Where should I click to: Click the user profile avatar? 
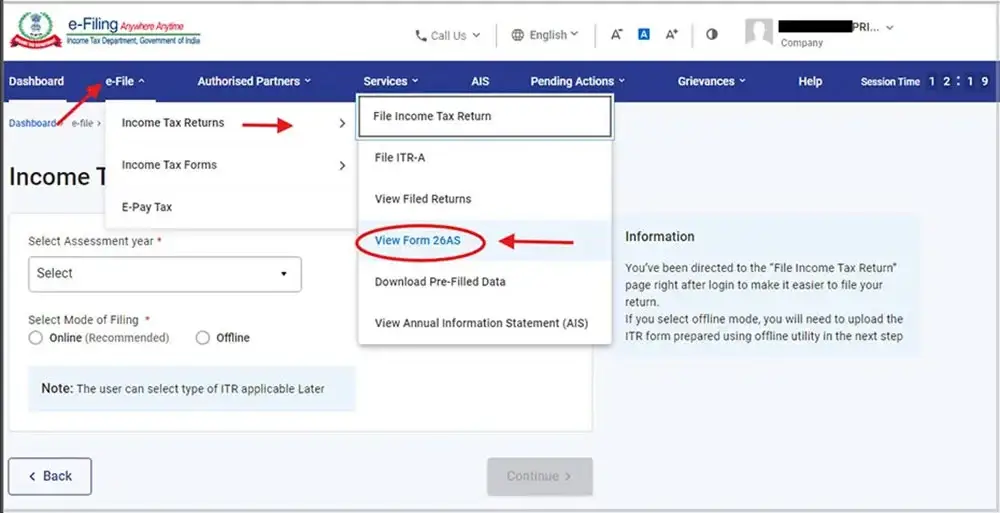pos(759,32)
